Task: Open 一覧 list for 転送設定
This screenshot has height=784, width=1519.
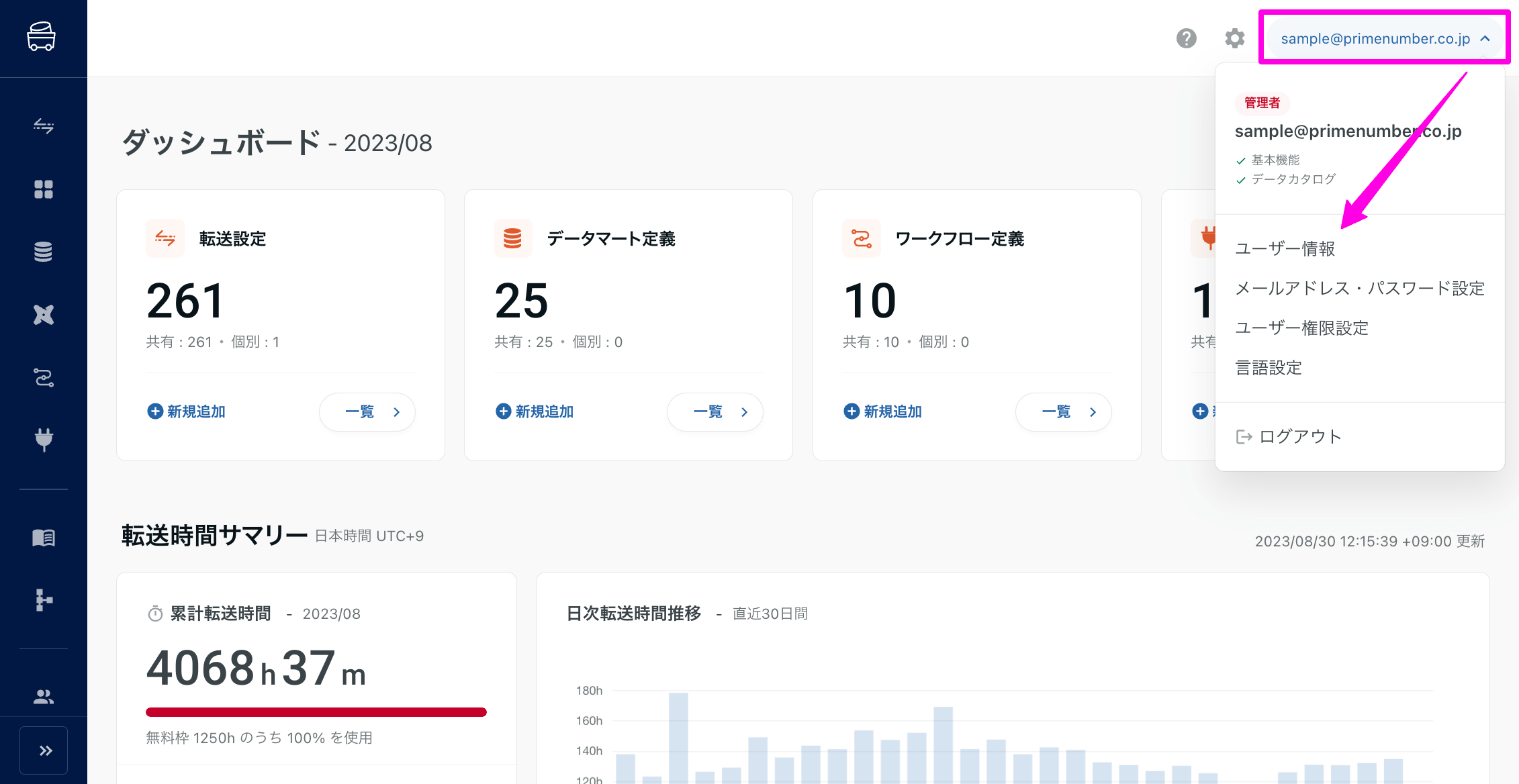Action: pyautogui.click(x=367, y=411)
